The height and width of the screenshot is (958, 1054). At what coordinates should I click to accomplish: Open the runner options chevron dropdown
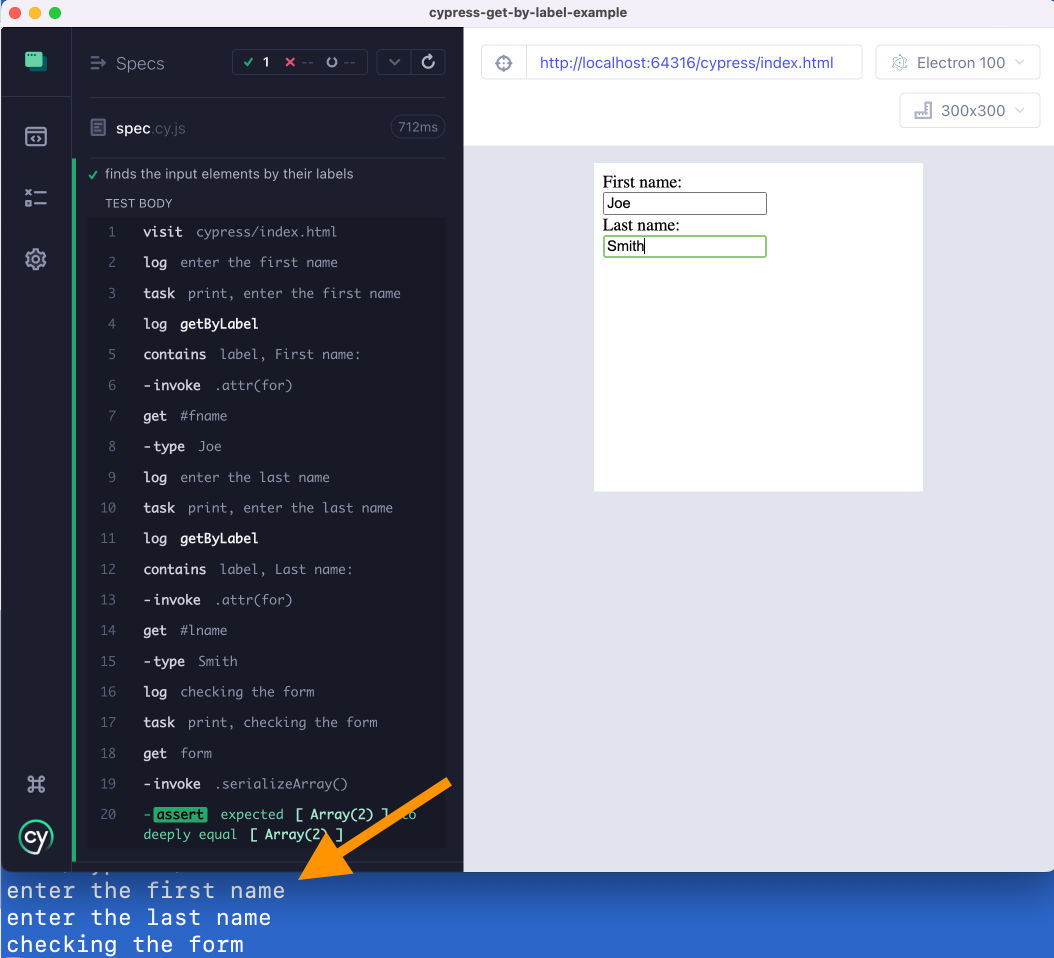pos(394,63)
